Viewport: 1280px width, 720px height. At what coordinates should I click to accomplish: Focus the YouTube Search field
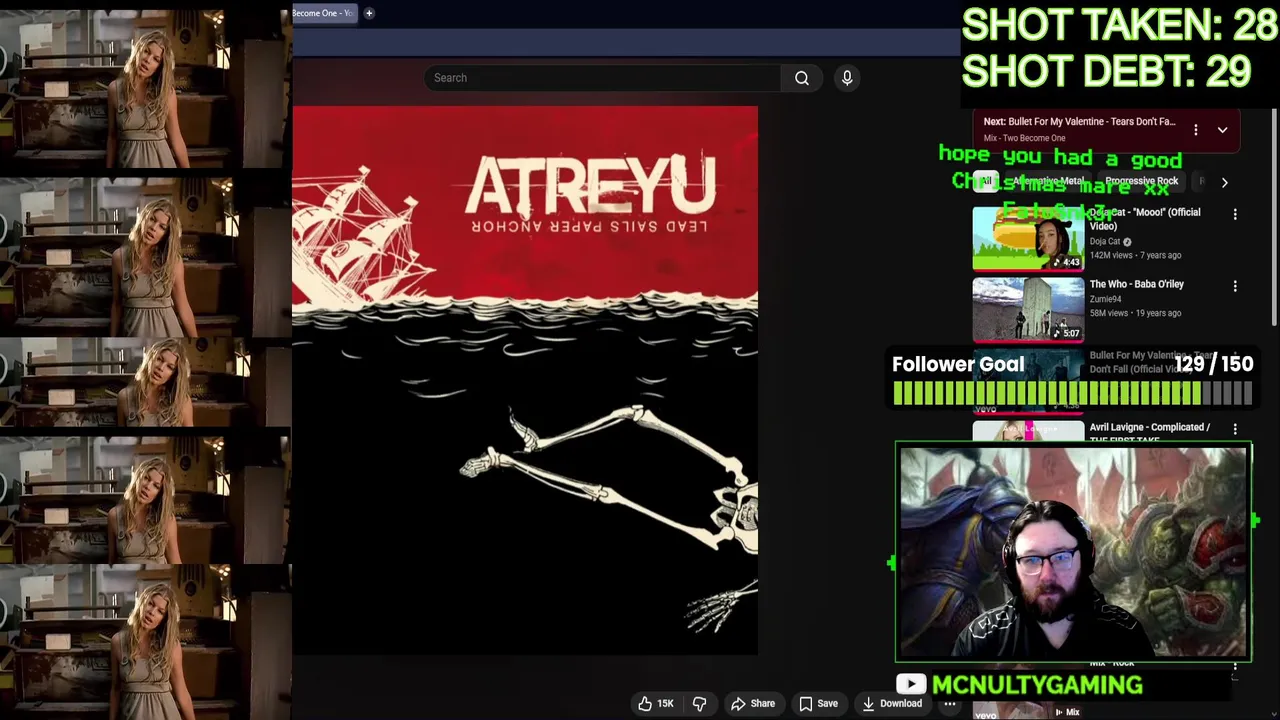point(603,78)
